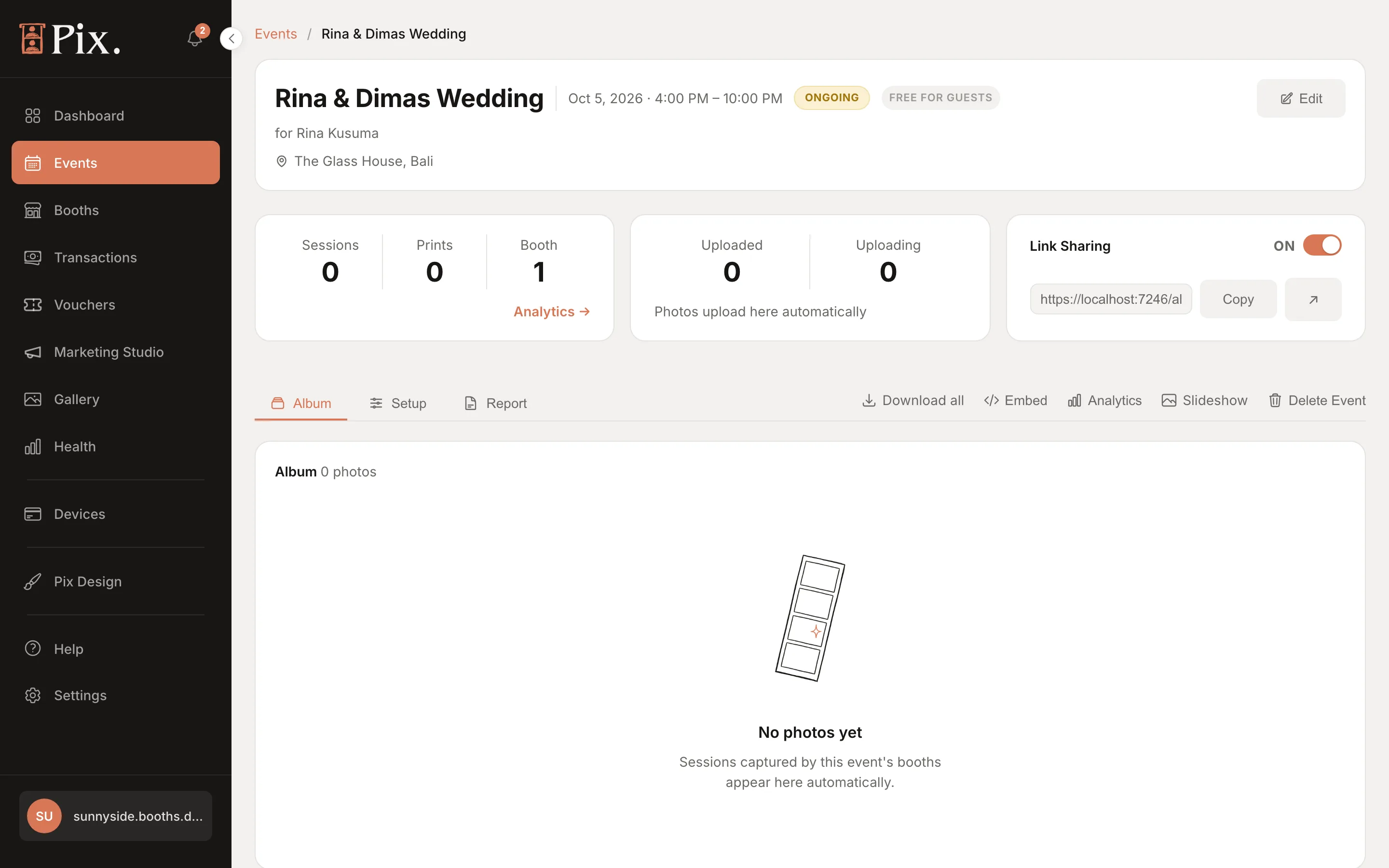The image size is (1389, 868).
Task: Select Events in the sidebar
Action: click(115, 163)
